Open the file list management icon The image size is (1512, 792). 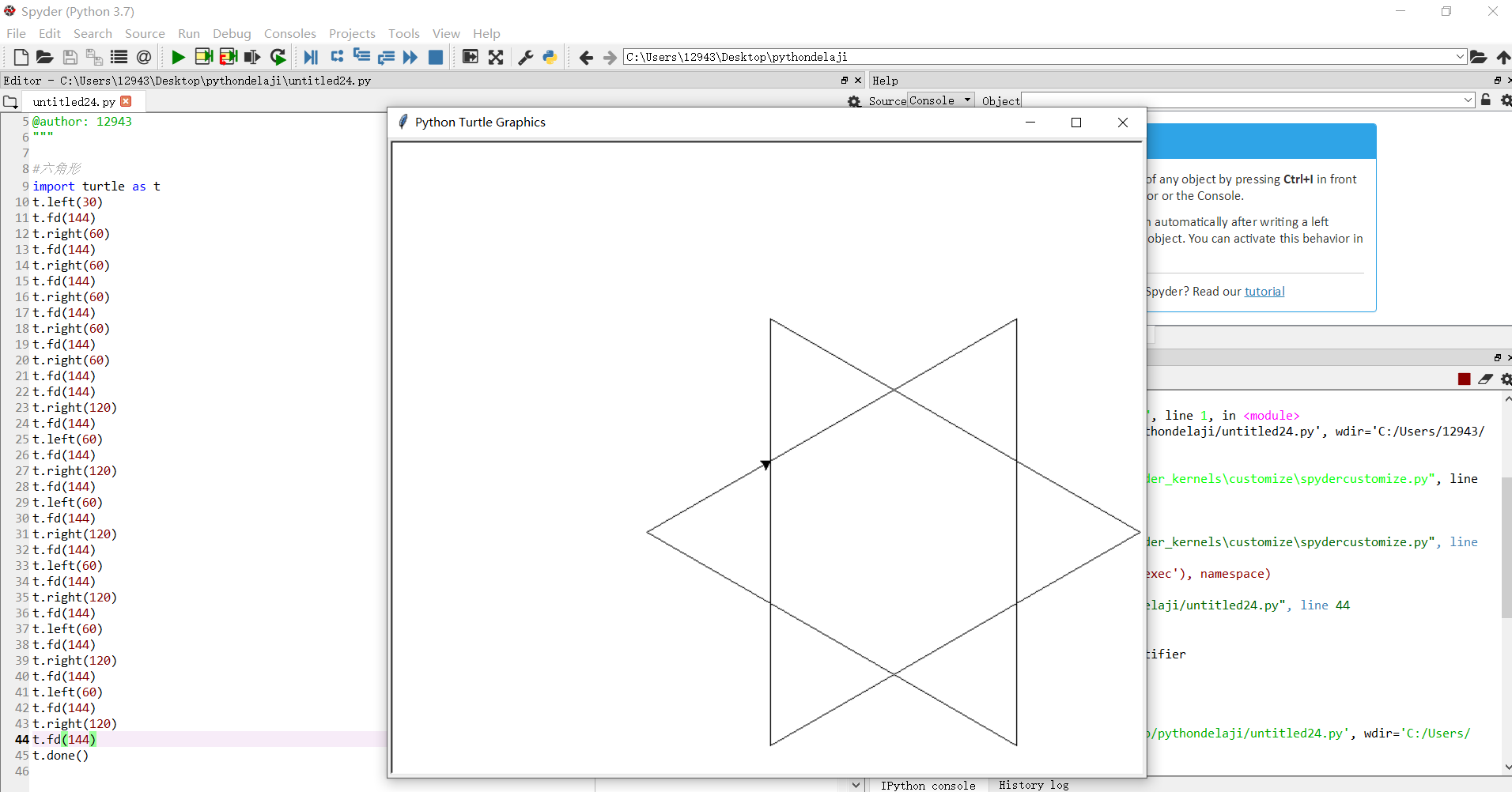coord(119,57)
